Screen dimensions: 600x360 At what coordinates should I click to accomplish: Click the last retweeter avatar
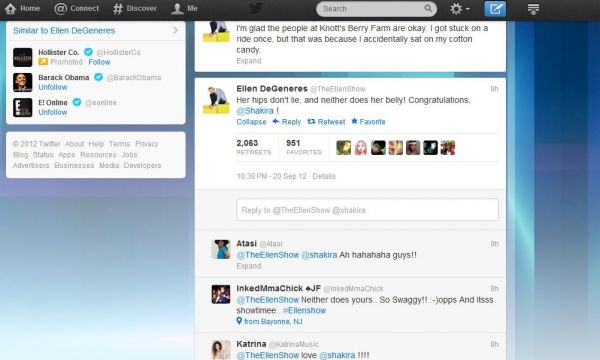point(448,148)
